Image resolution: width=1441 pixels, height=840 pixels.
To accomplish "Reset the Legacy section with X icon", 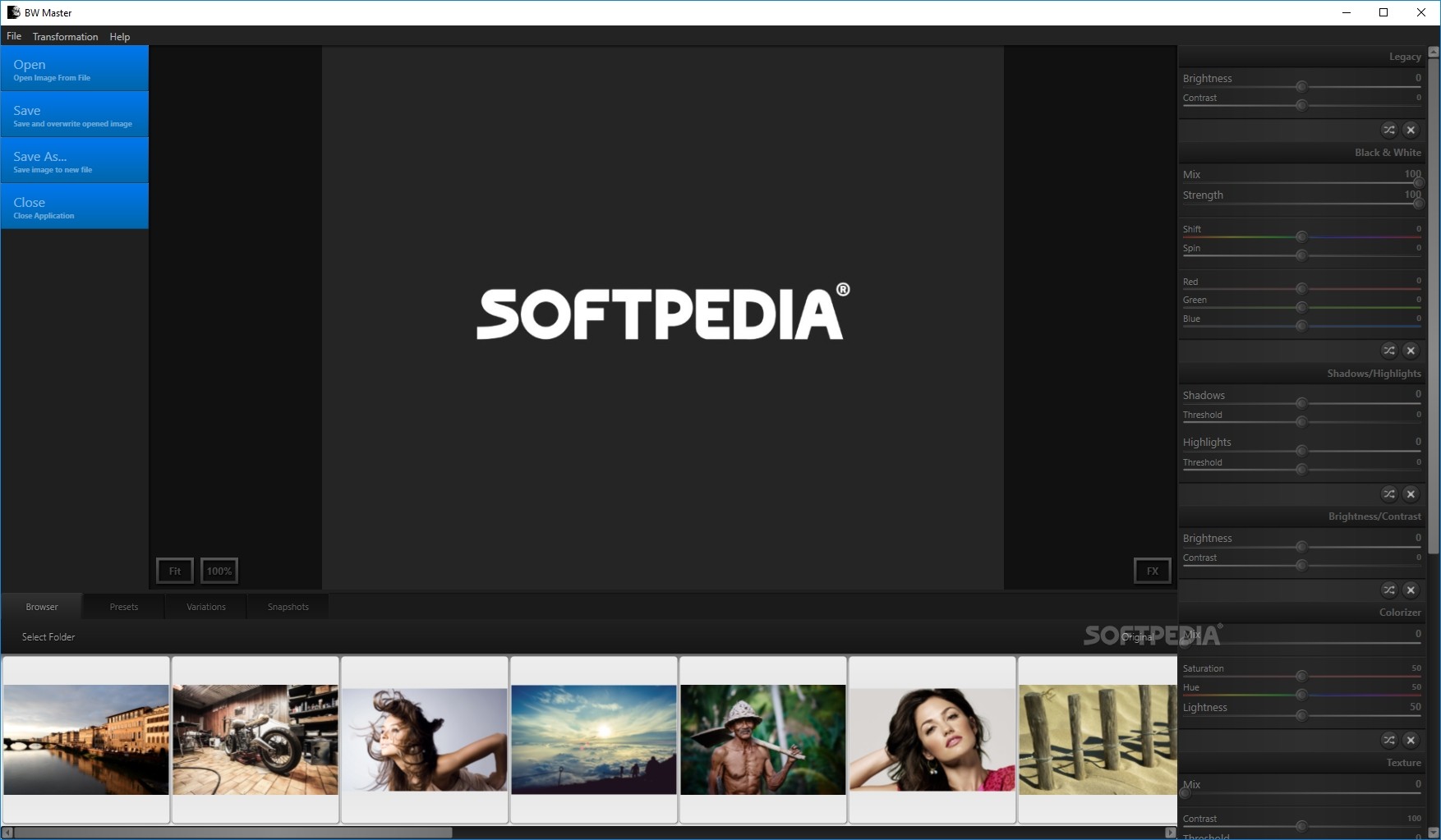I will pos(1411,130).
